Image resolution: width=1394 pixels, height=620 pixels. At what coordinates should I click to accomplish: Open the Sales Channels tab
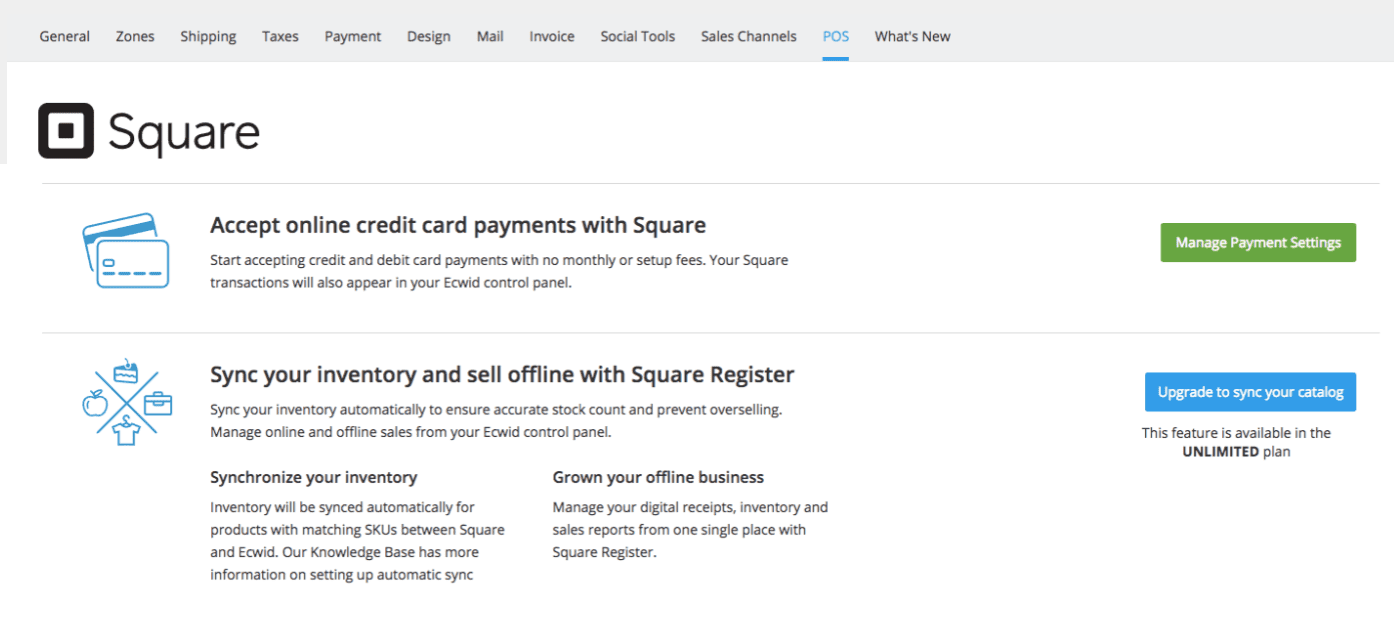click(x=749, y=36)
